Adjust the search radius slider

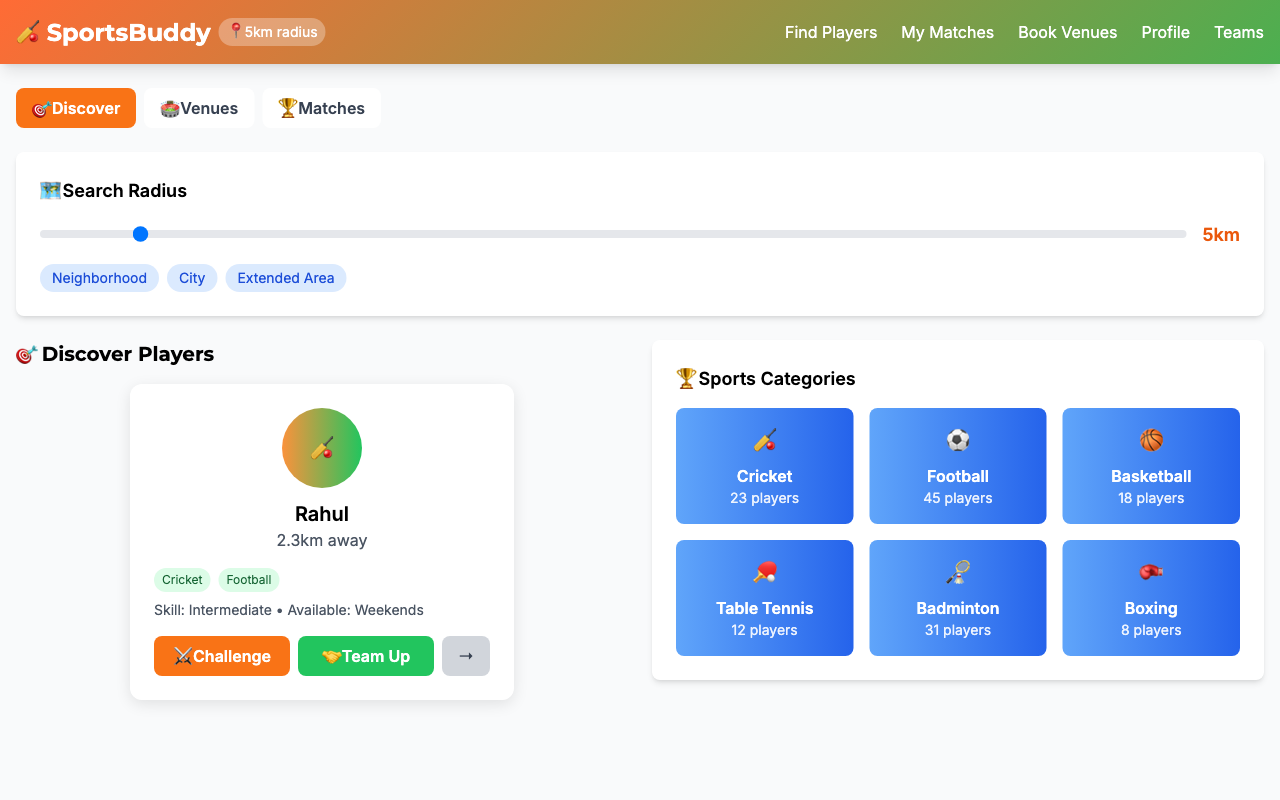coord(140,233)
